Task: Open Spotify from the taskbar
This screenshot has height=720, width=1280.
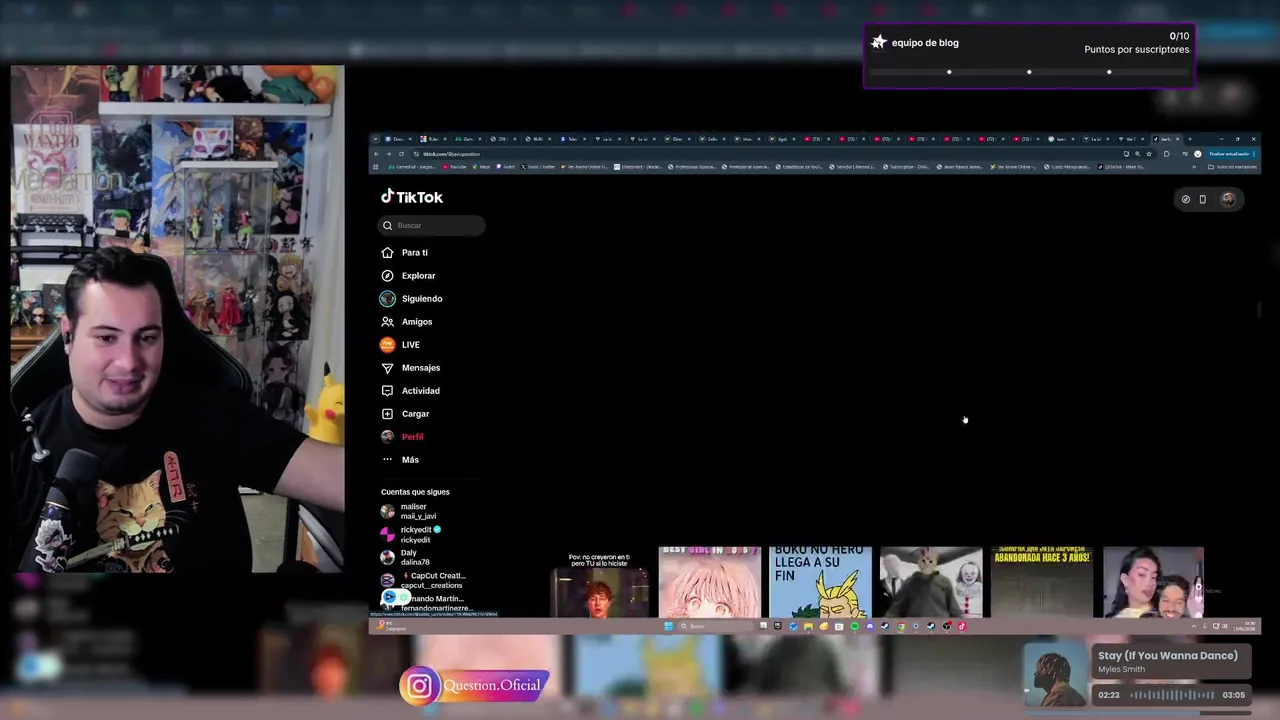Action: [854, 626]
